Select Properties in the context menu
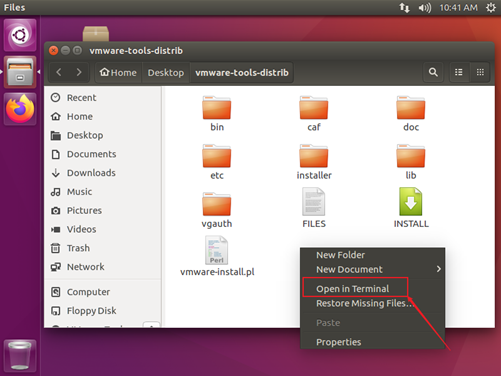 (x=373, y=342)
